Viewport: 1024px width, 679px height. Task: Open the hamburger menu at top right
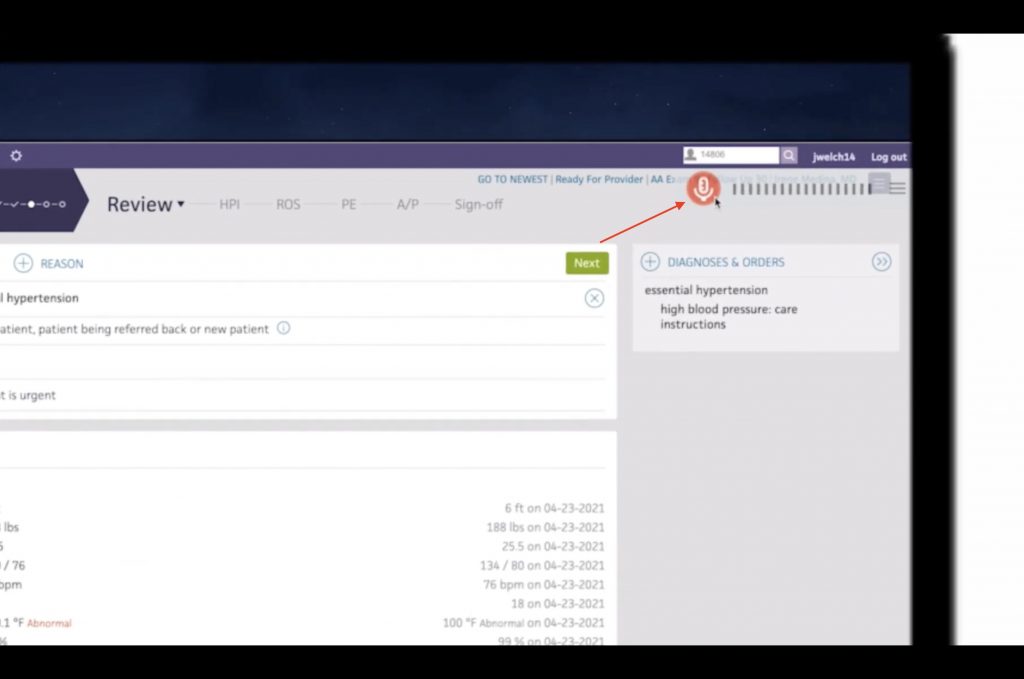pos(897,187)
